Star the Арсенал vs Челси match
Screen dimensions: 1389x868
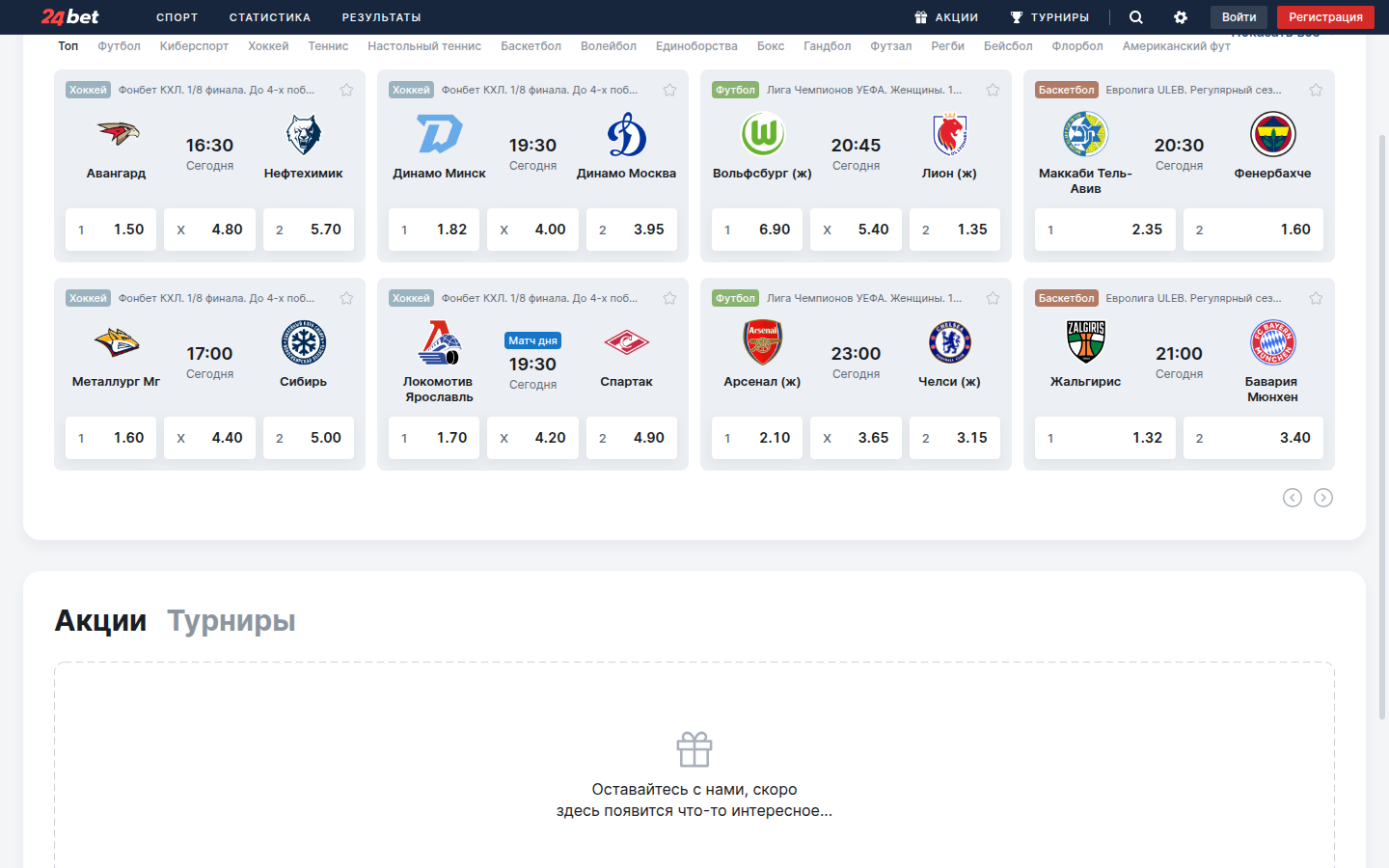click(993, 298)
